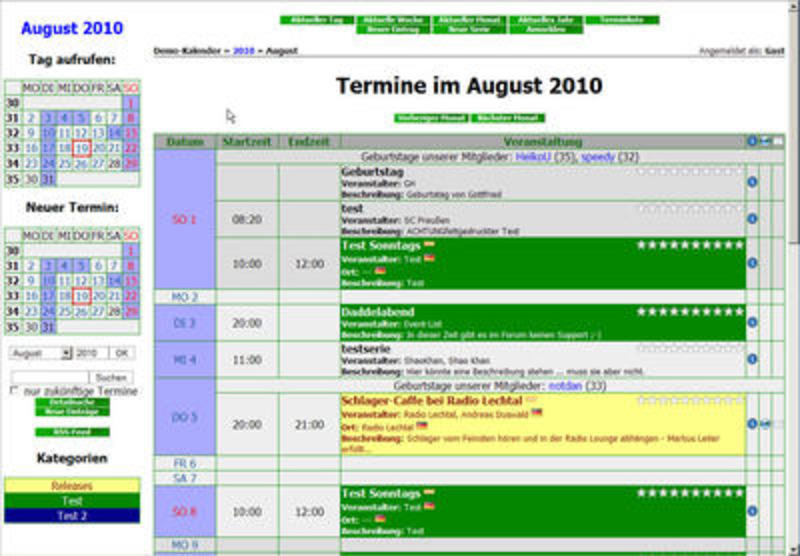Open info icon of Daddelabend event
This screenshot has height=556, width=800.
pos(751,322)
